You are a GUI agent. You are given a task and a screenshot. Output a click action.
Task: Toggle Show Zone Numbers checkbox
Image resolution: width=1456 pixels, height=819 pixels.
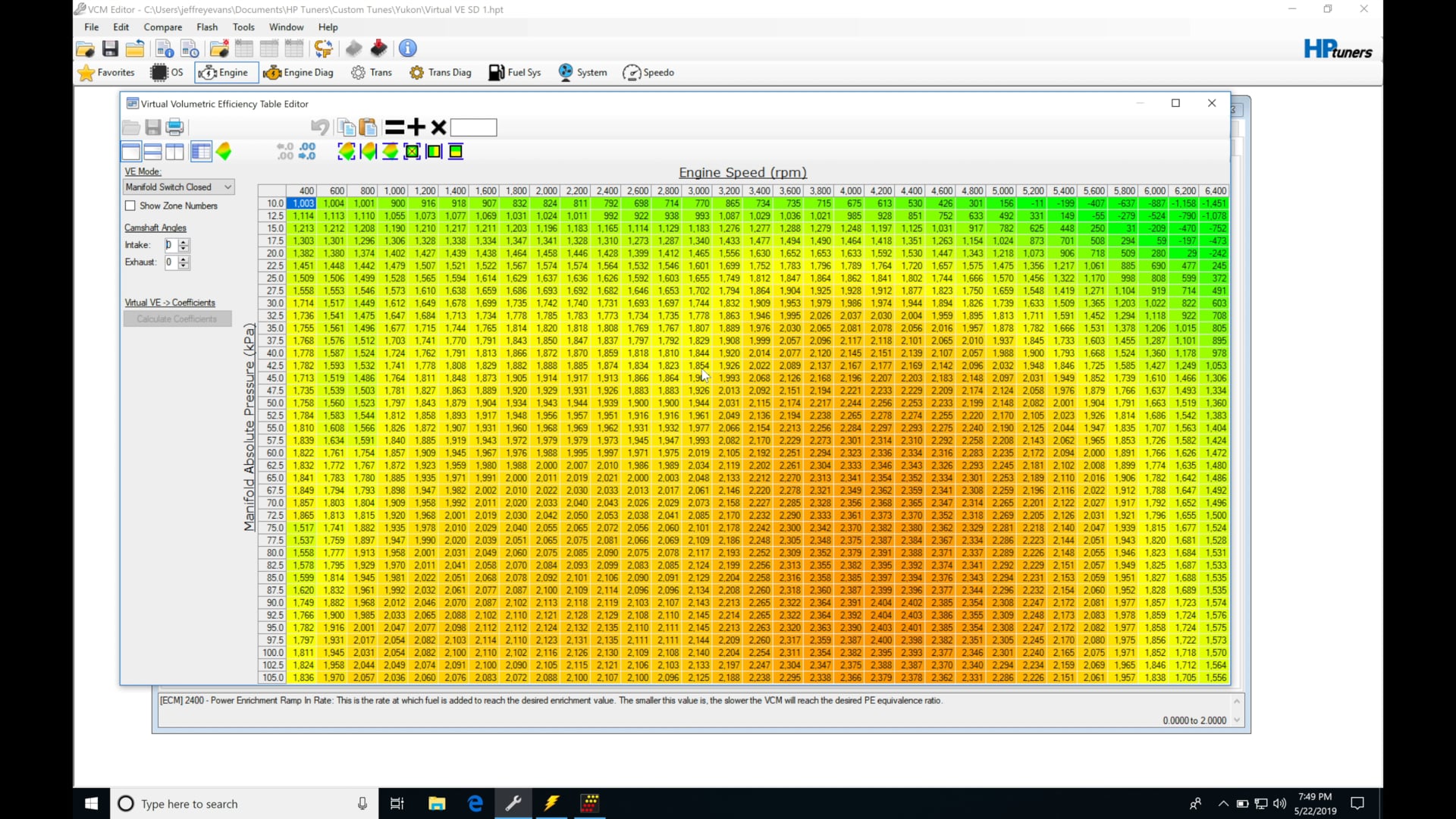130,205
